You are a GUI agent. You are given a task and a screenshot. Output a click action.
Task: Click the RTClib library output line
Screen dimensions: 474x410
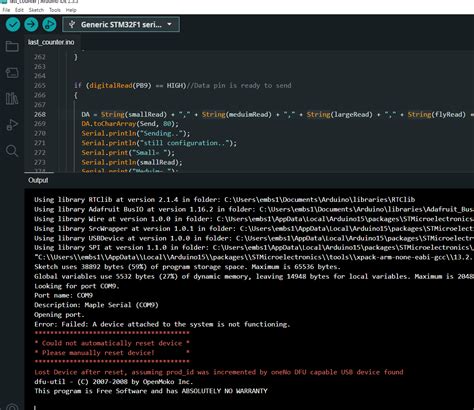[x=224, y=200]
